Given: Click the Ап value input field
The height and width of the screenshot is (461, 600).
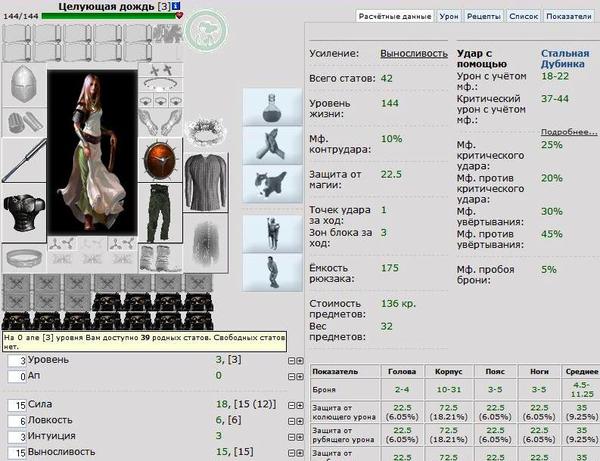Looking at the screenshot, I should tap(17, 376).
